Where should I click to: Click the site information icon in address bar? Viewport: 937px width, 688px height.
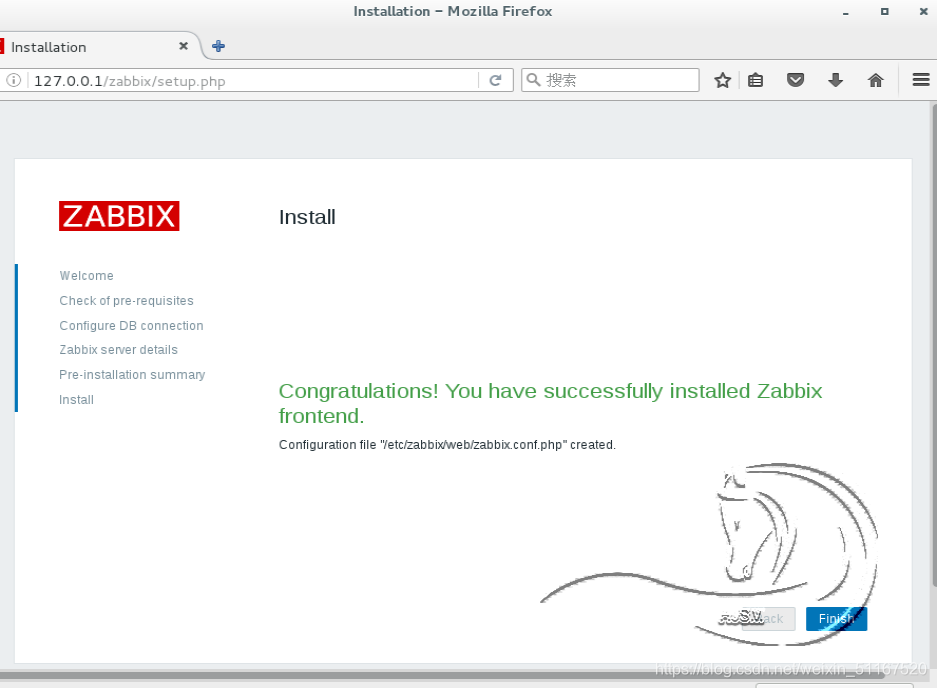click(x=14, y=80)
